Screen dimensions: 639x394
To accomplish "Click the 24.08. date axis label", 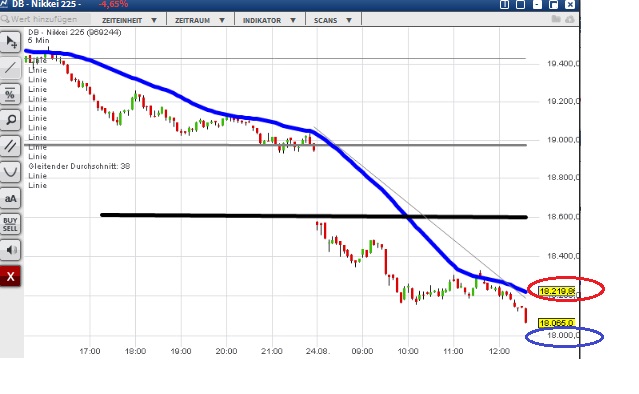I will click(x=317, y=351).
